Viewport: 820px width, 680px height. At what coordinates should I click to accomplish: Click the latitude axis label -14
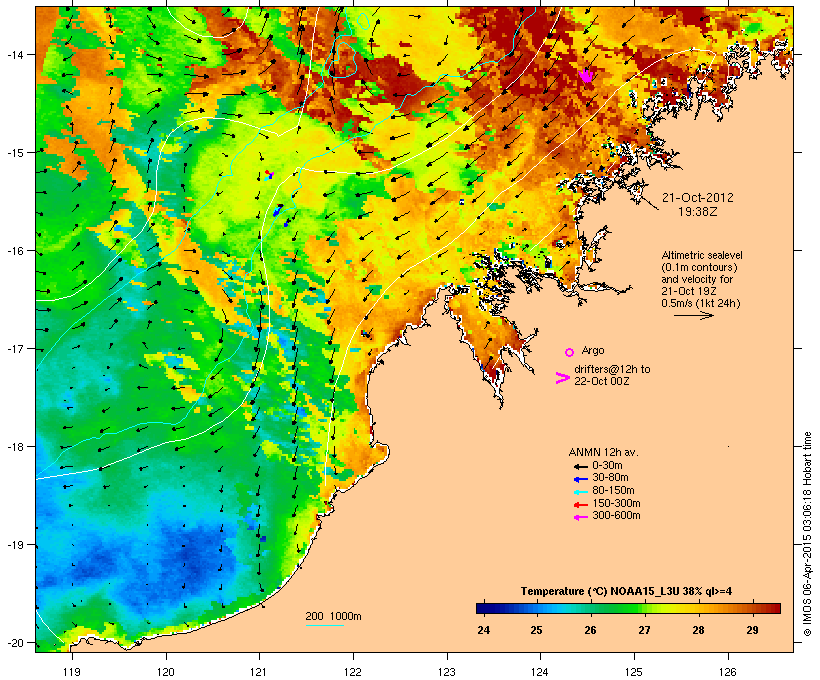(14, 54)
